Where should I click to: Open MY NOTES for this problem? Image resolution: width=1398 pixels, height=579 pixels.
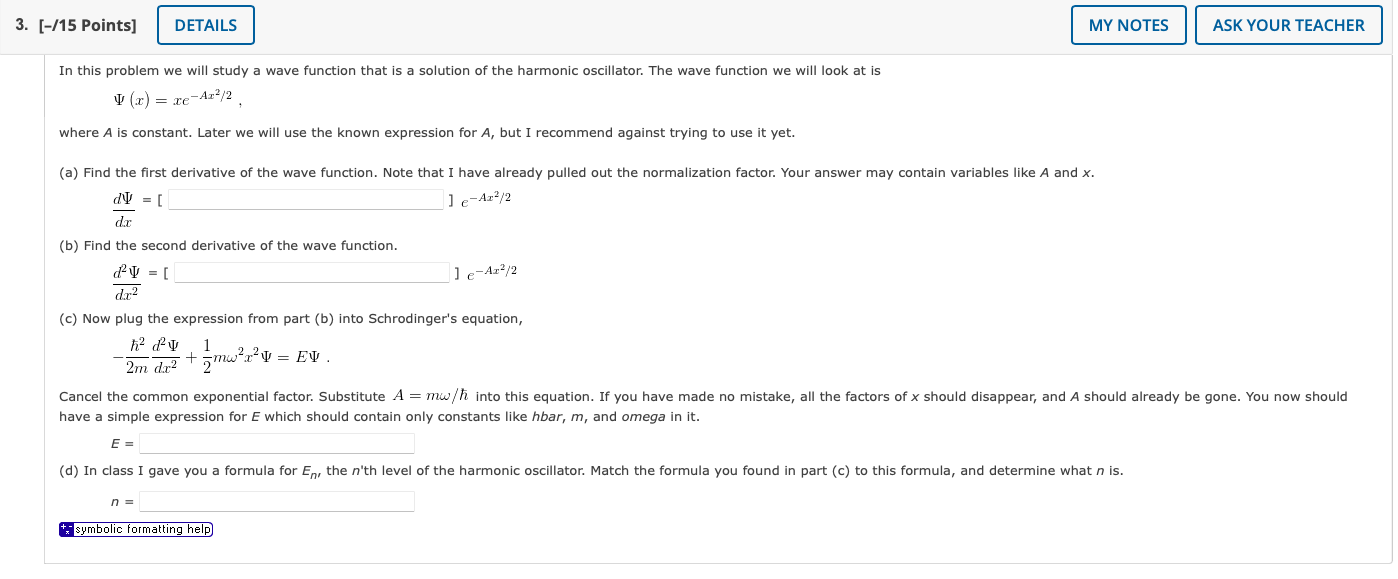(1128, 25)
